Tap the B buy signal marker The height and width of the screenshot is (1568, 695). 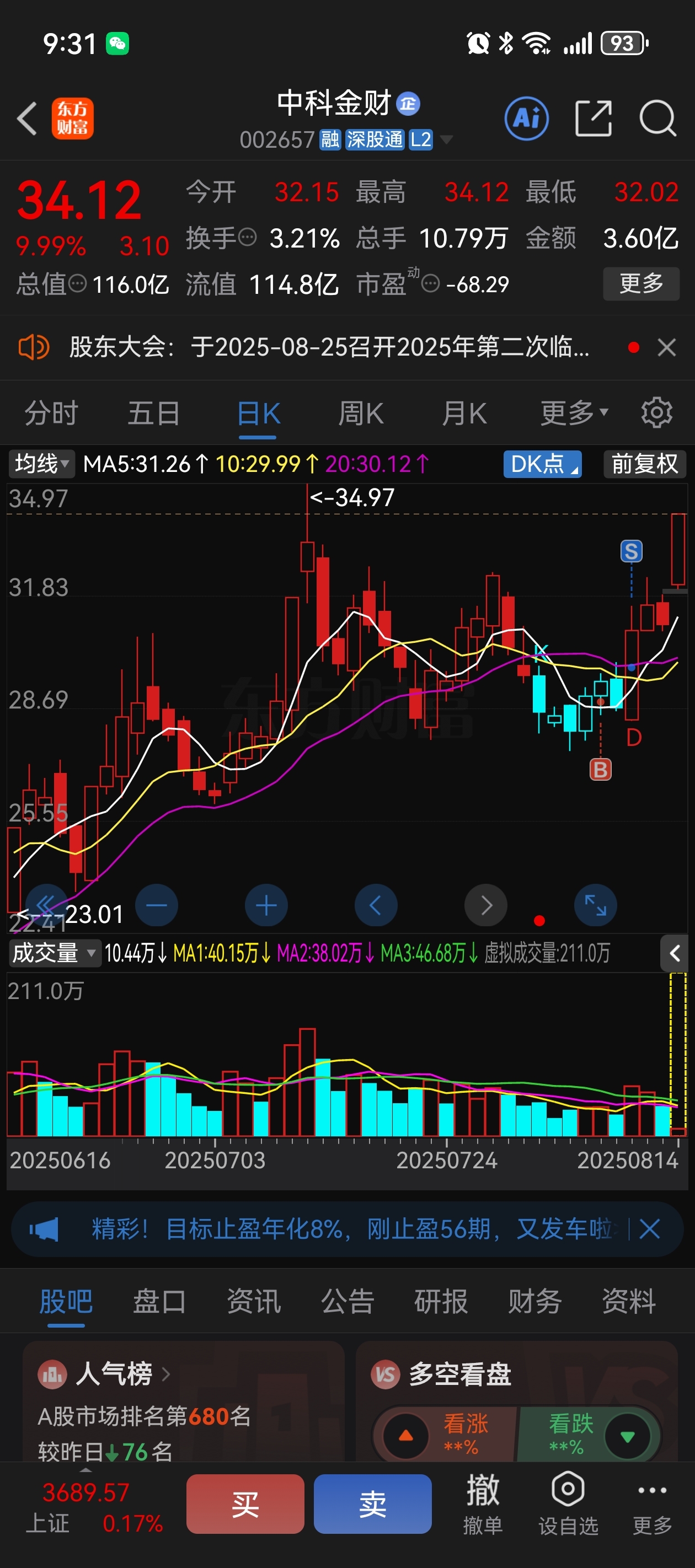click(601, 770)
